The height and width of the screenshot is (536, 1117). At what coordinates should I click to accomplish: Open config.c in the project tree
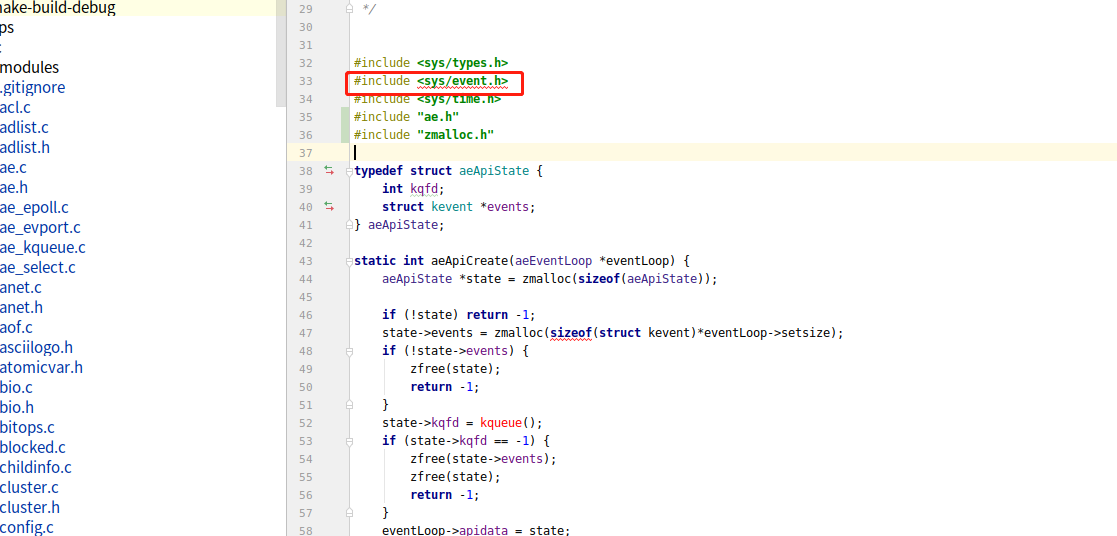[27, 527]
